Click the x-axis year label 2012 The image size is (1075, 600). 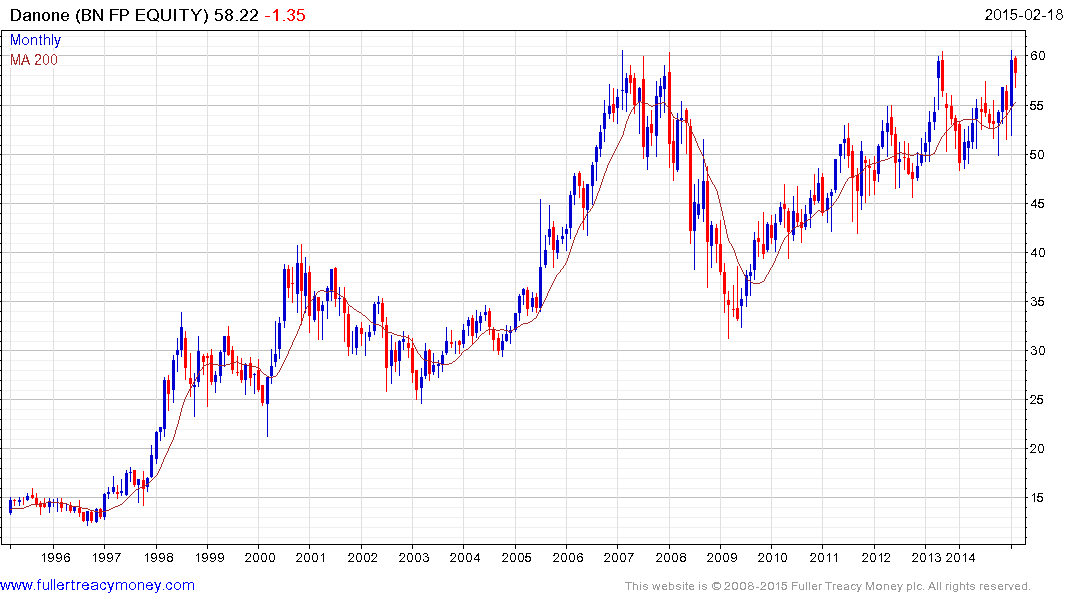875,557
